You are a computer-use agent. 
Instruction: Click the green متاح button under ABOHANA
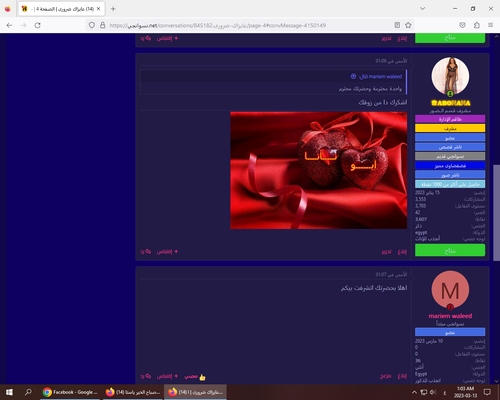coord(450,250)
